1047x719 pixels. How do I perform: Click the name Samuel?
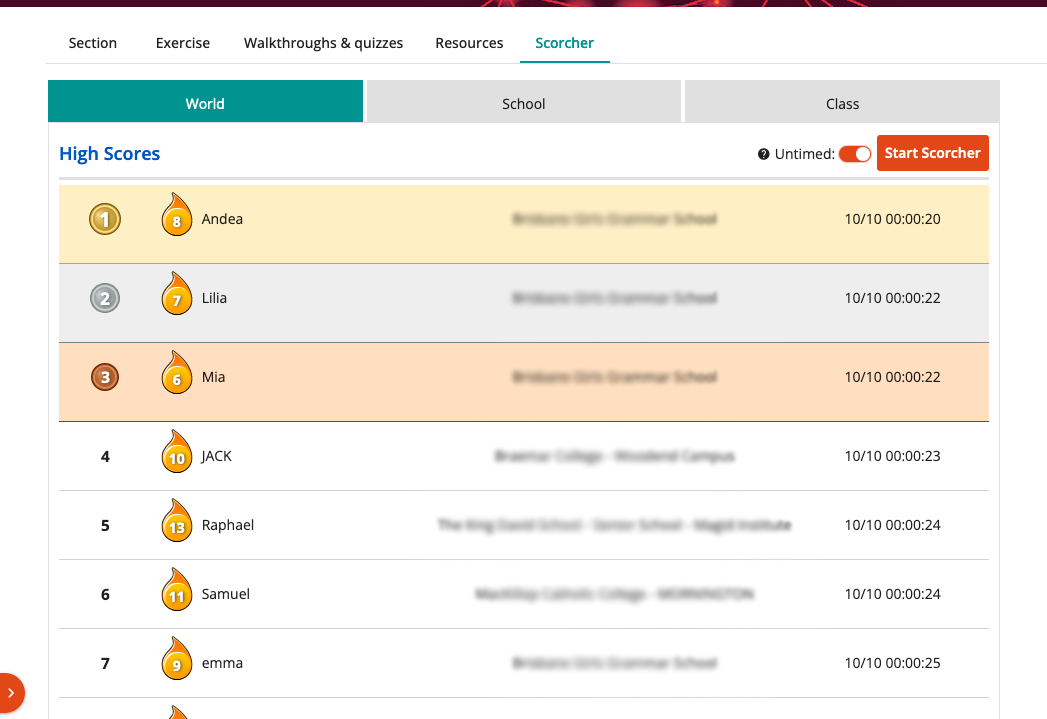pyautogui.click(x=226, y=594)
